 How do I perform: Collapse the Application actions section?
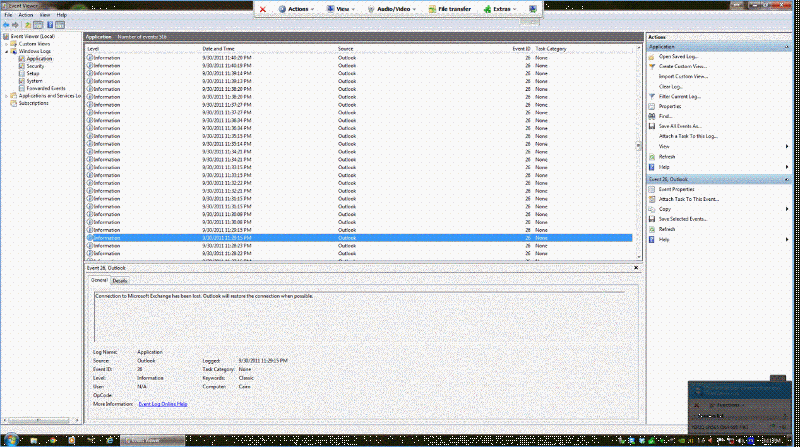tap(786, 47)
